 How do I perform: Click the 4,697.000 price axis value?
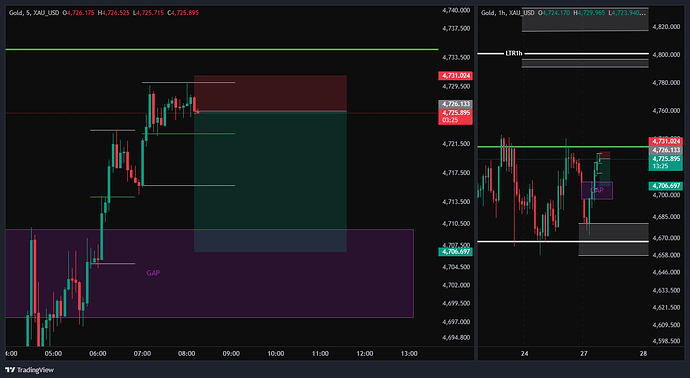[456, 322]
